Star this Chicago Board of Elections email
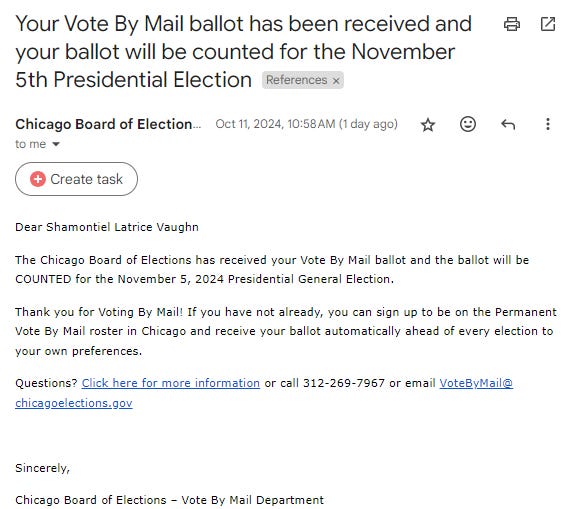The height and width of the screenshot is (509, 566). pyautogui.click(x=428, y=125)
